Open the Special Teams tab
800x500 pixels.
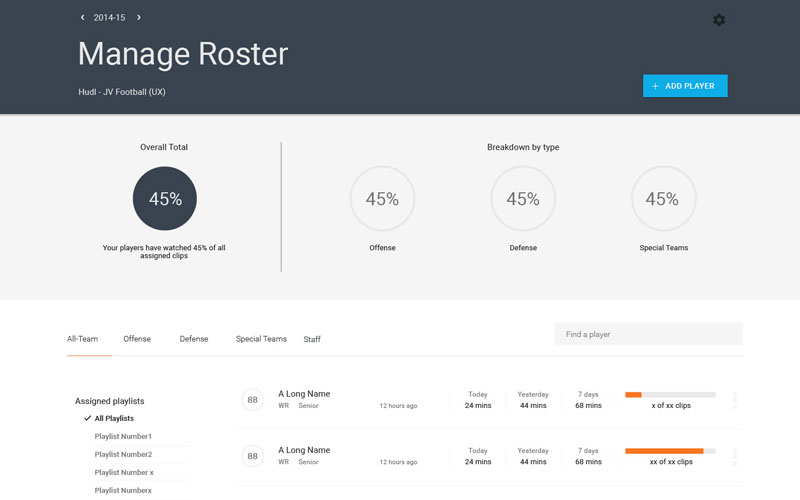tap(261, 339)
